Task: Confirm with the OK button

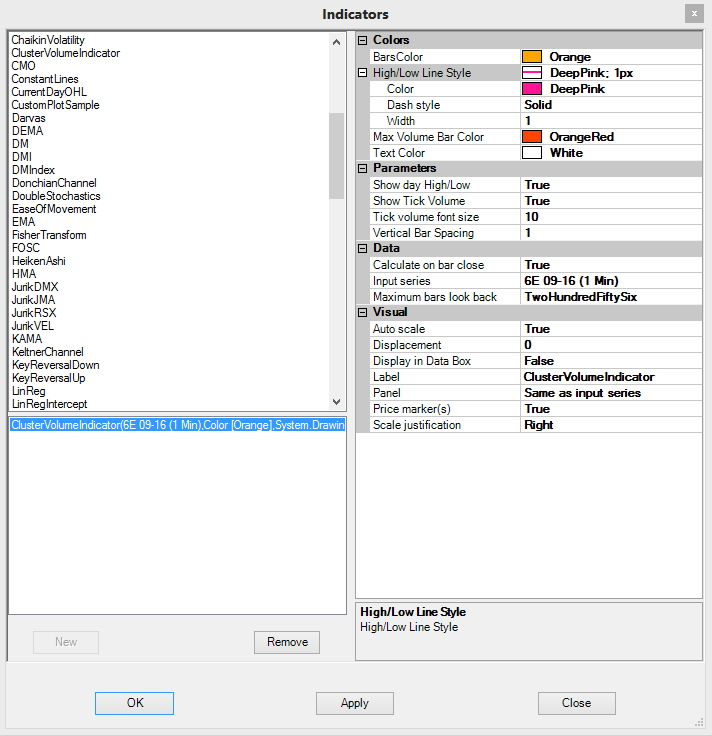Action: tap(135, 703)
